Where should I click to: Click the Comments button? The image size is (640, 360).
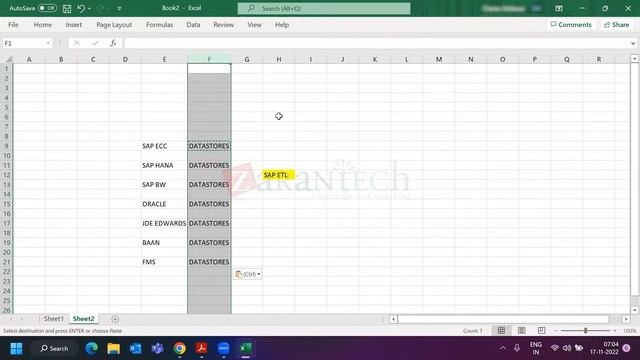pyautogui.click(x=571, y=25)
